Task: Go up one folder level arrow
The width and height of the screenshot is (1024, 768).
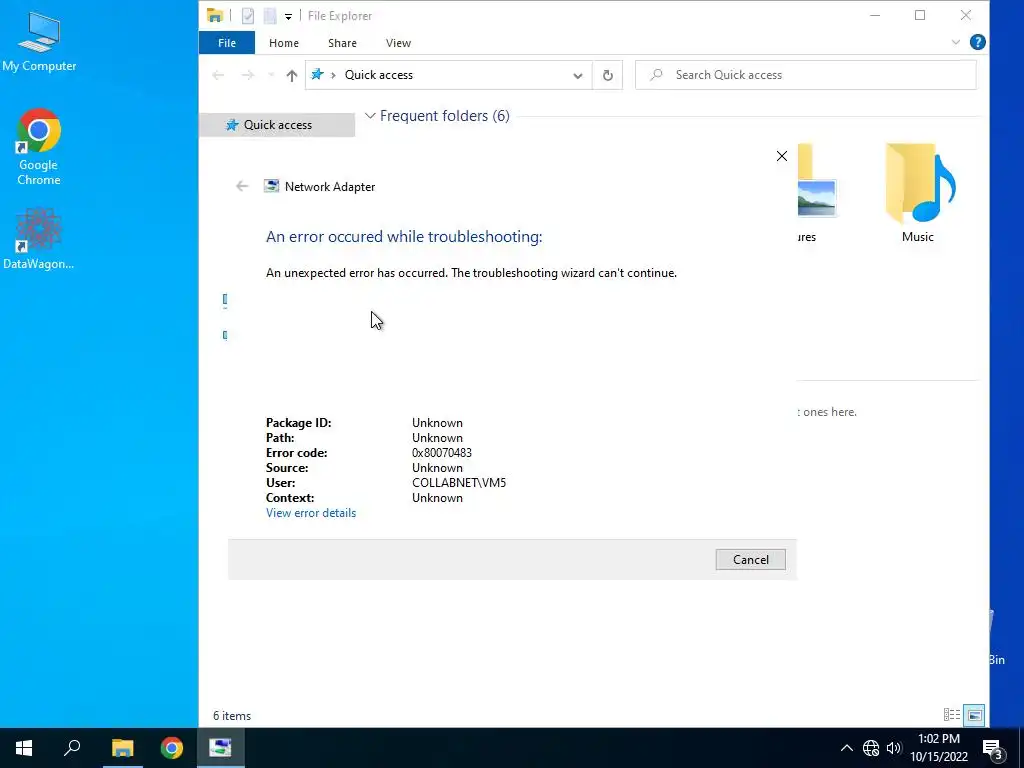Action: pos(291,75)
